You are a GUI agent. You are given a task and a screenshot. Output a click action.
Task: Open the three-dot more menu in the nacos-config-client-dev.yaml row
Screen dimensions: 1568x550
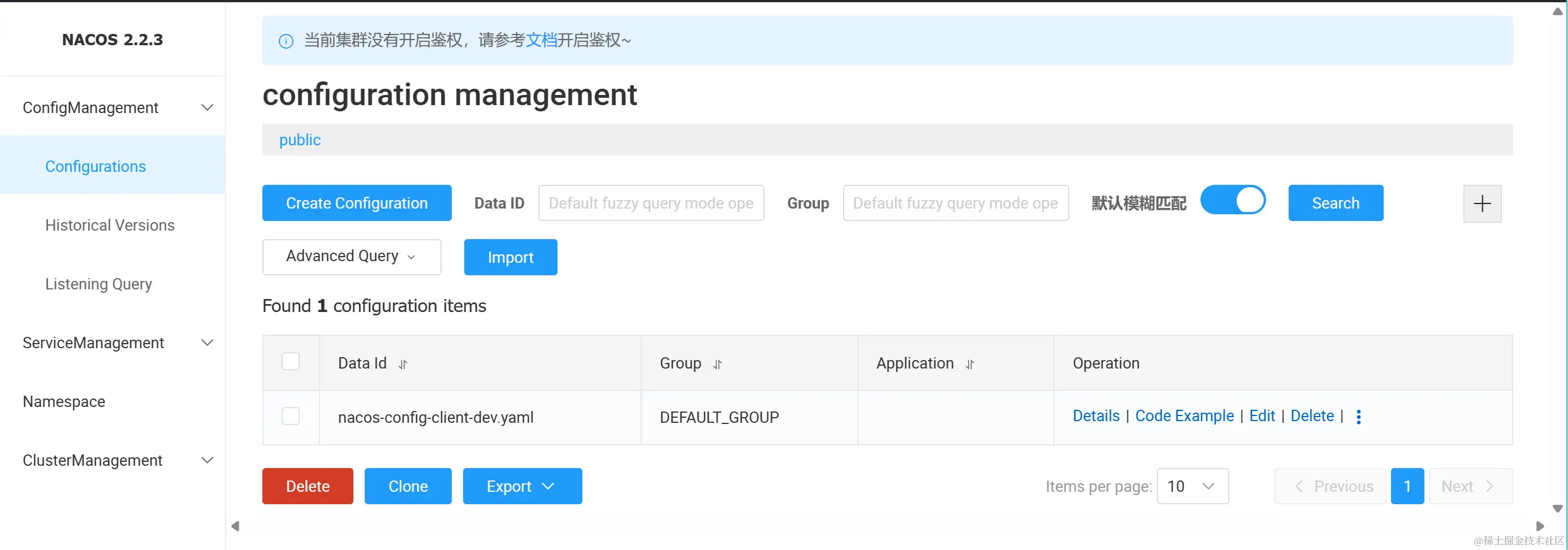pos(1359,417)
